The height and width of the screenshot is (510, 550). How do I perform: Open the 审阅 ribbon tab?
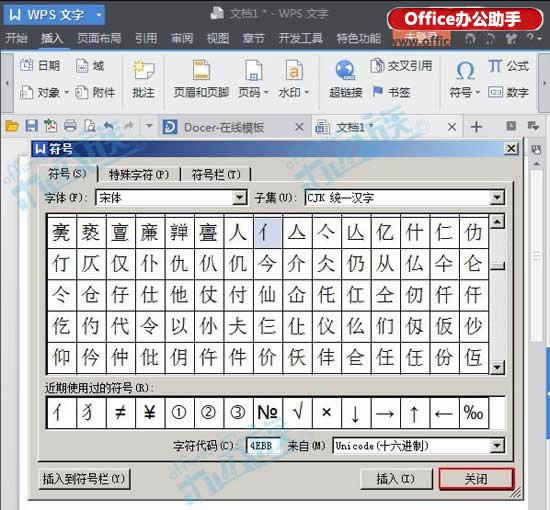pos(182,38)
